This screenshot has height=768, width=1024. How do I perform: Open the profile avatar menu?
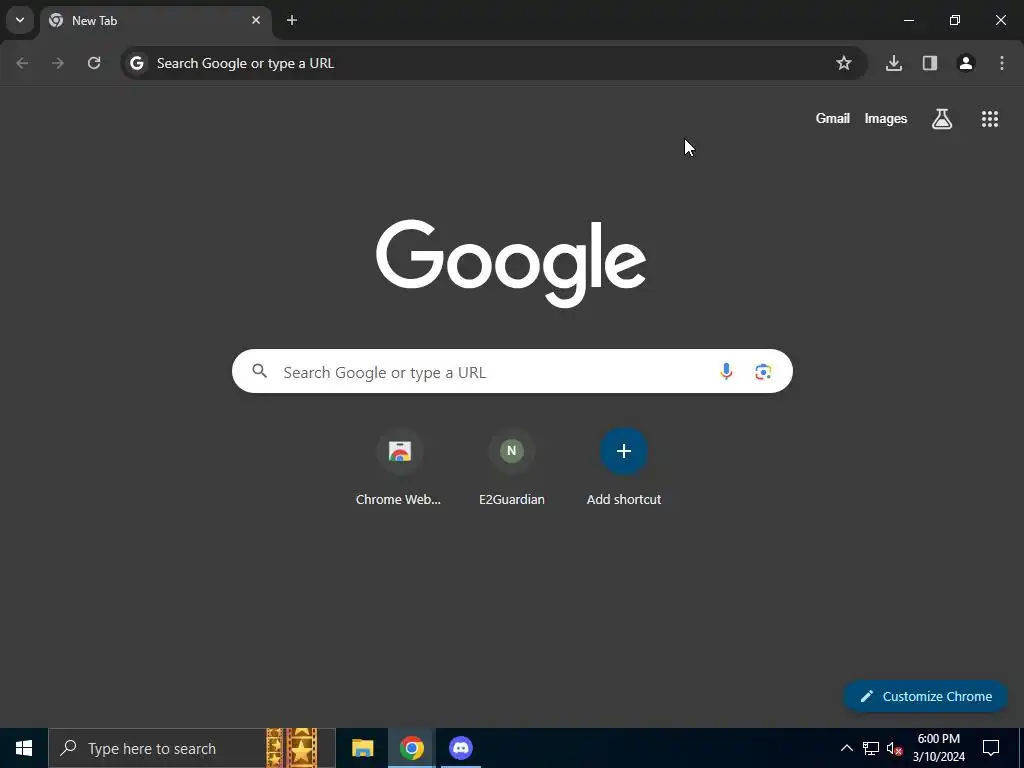[966, 63]
